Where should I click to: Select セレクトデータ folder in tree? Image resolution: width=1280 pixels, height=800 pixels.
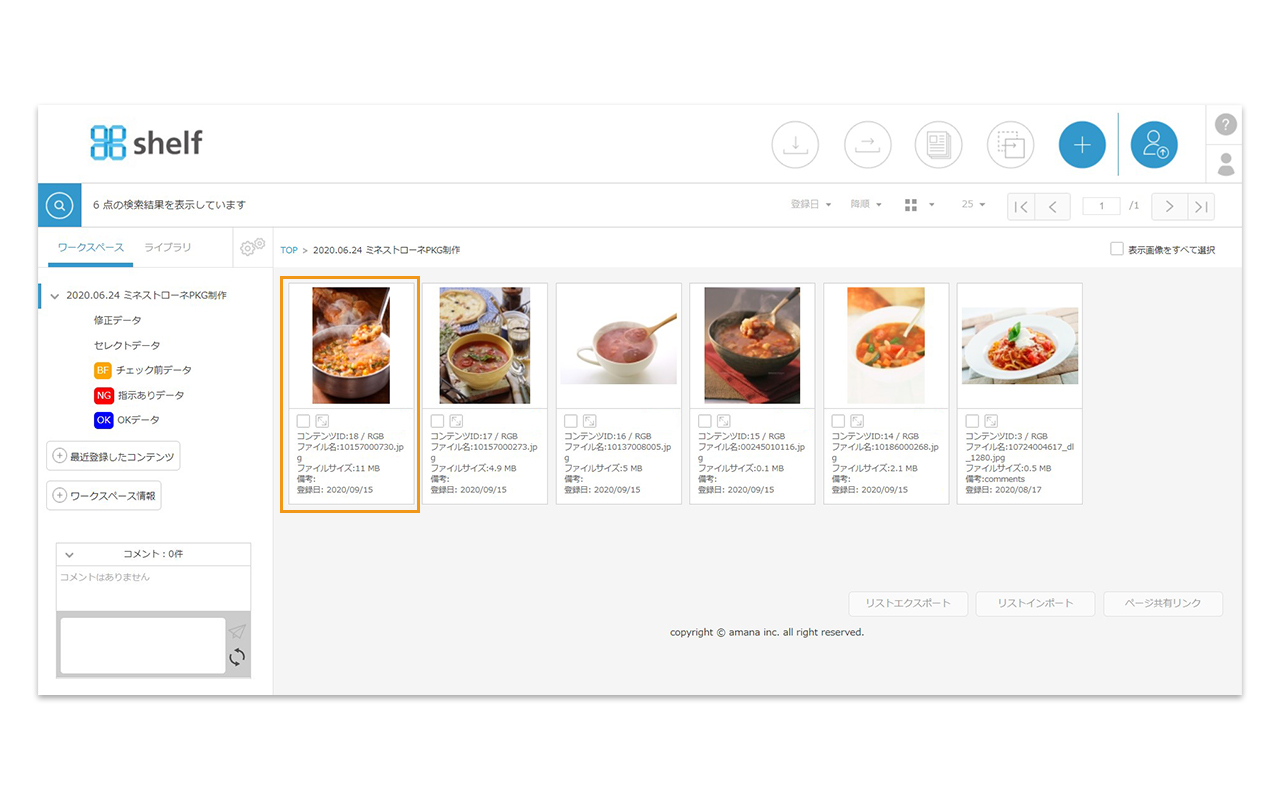(127, 345)
